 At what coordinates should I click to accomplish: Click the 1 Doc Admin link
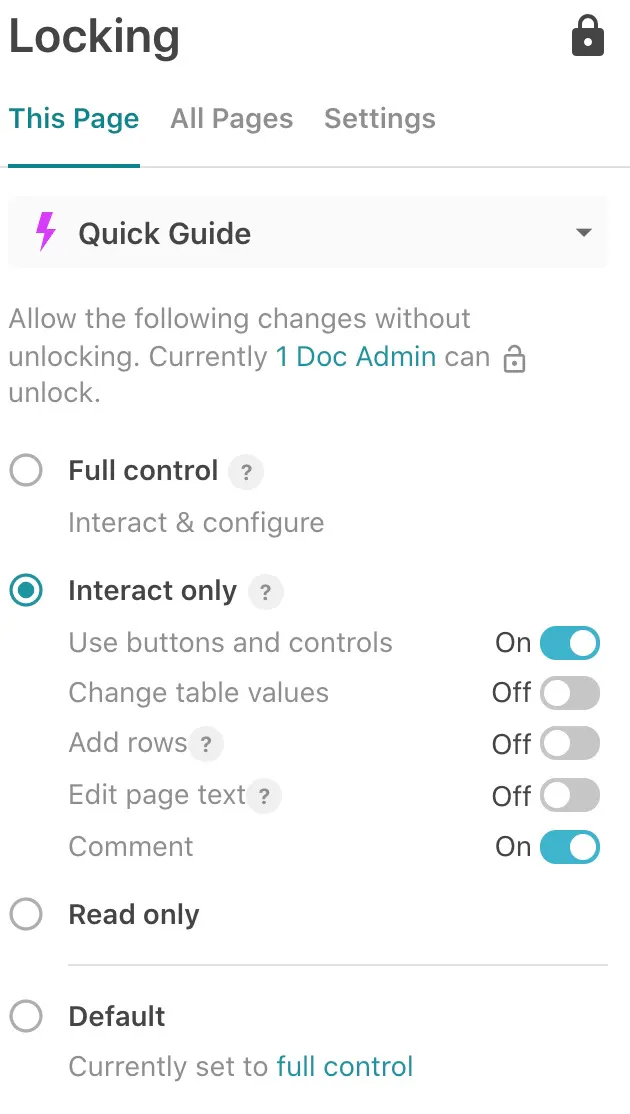point(356,357)
